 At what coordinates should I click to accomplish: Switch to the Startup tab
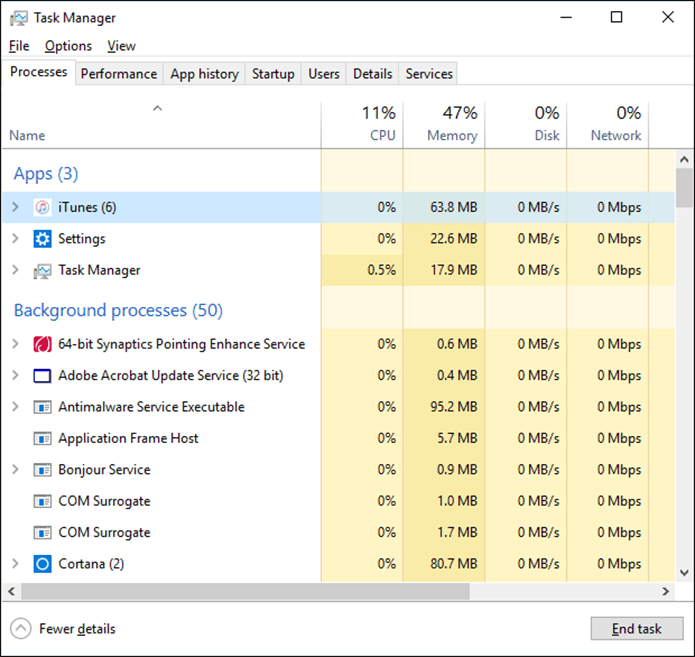click(x=273, y=74)
